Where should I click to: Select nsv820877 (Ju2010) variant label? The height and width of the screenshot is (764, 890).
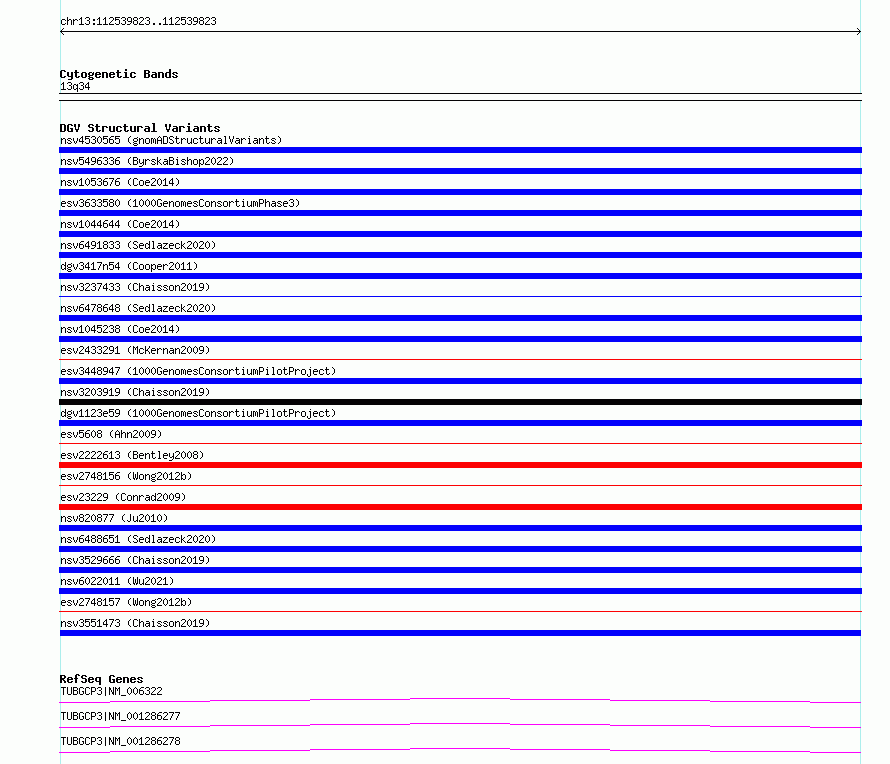click(114, 518)
